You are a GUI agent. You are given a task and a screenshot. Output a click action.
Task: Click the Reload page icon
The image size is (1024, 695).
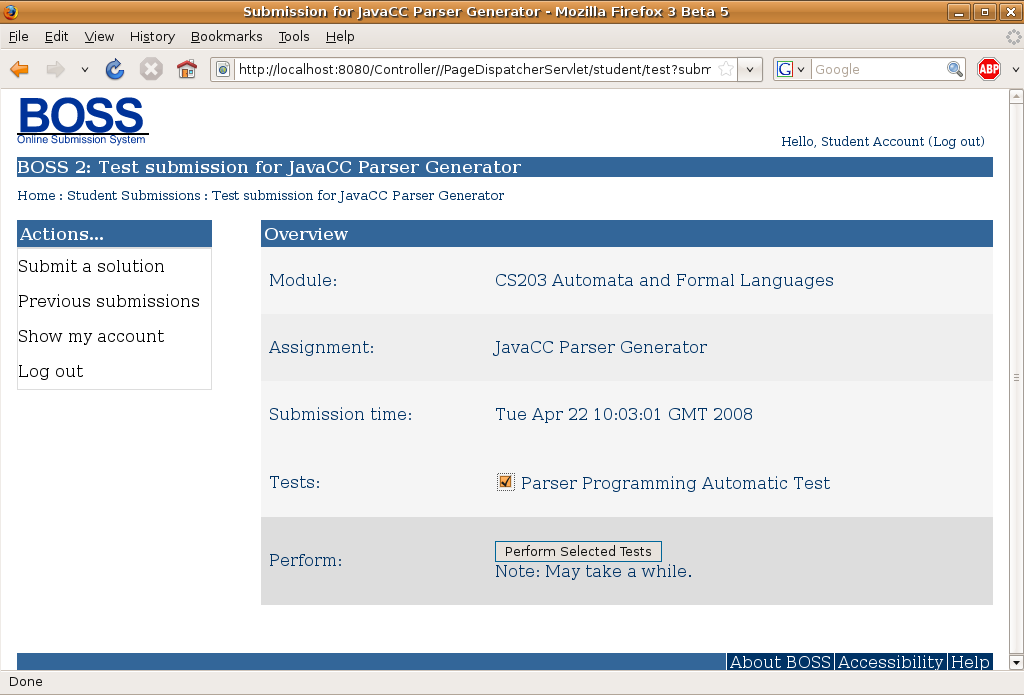point(115,69)
